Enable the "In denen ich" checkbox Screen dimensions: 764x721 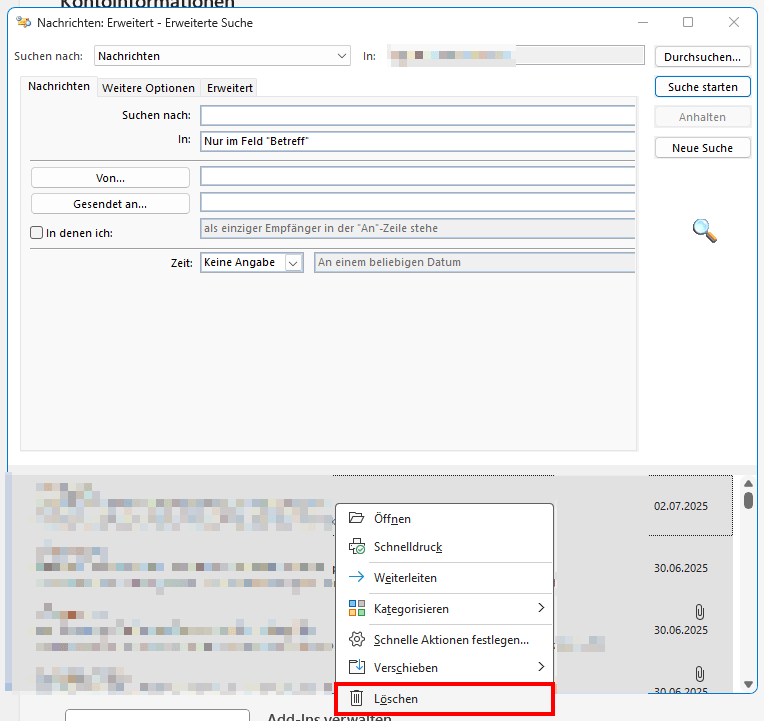(x=37, y=233)
